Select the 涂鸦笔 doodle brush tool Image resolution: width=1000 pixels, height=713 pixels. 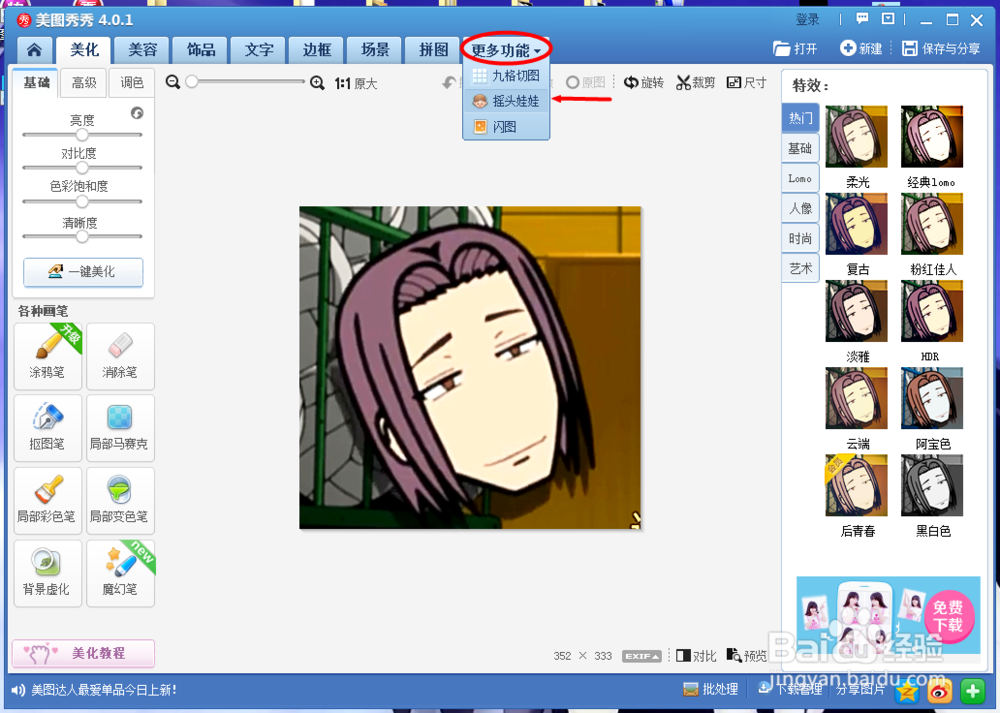click(x=48, y=356)
